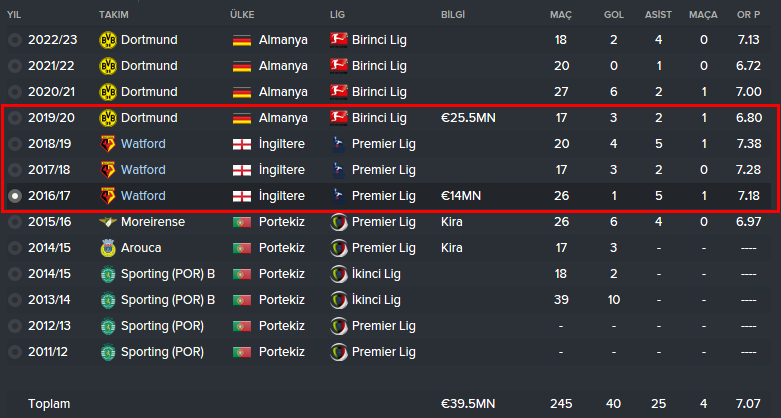Click the Moreirense club logo

108,222
